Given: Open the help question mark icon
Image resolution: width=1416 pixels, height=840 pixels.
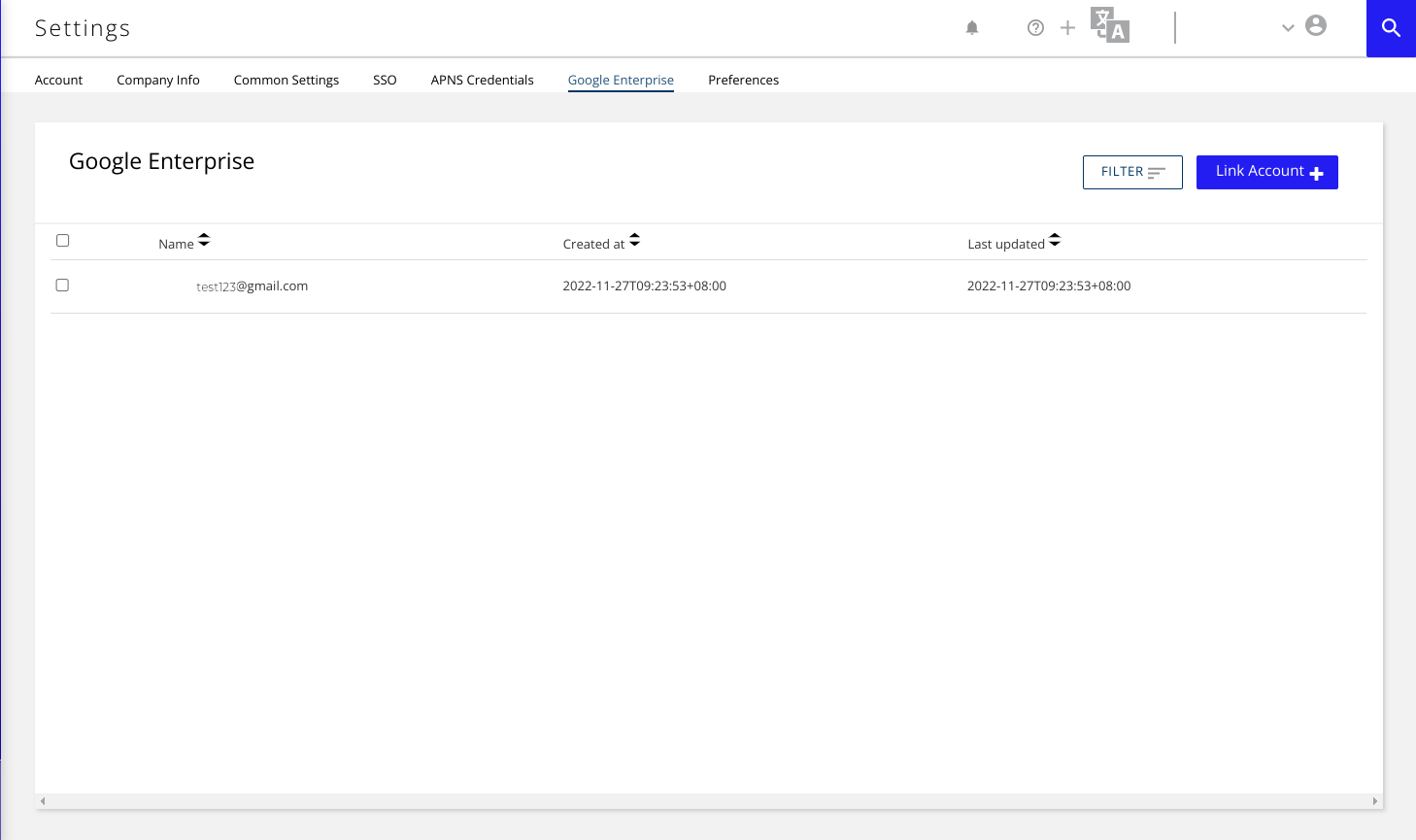Looking at the screenshot, I should (1036, 28).
